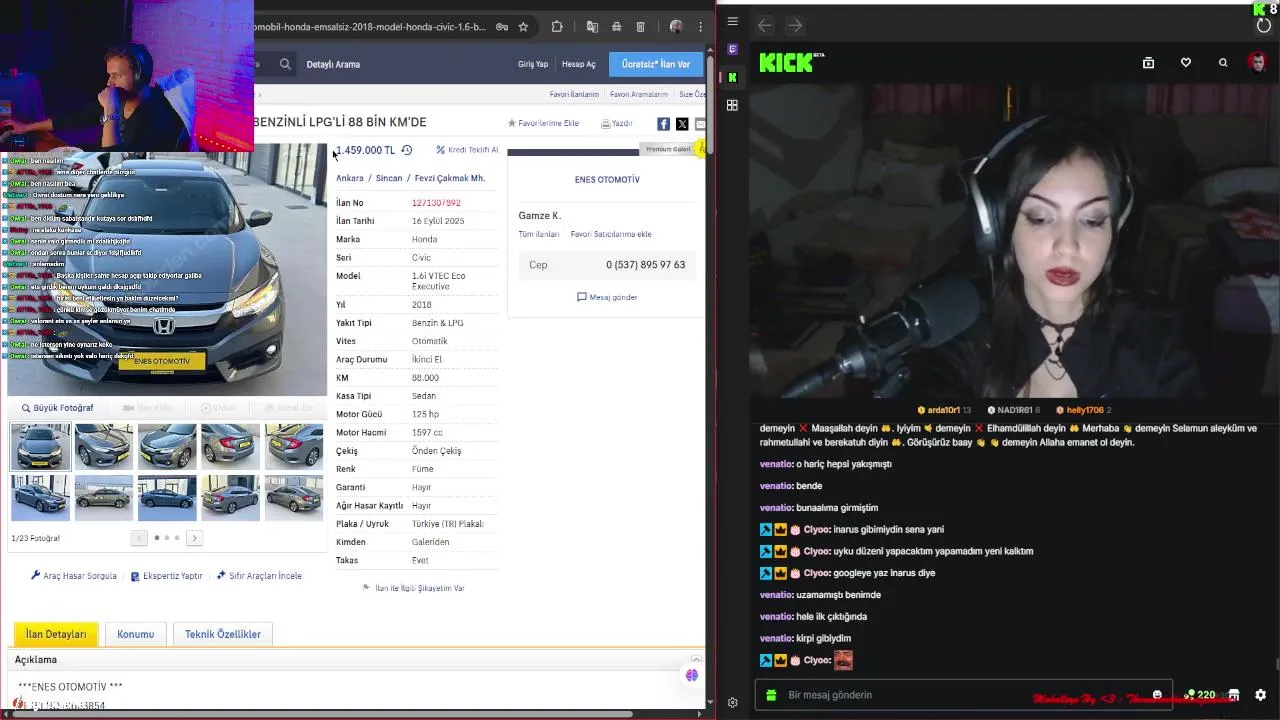Image resolution: width=1280 pixels, height=720 pixels.
Task: Select the first car thumbnail
Action: (41, 447)
